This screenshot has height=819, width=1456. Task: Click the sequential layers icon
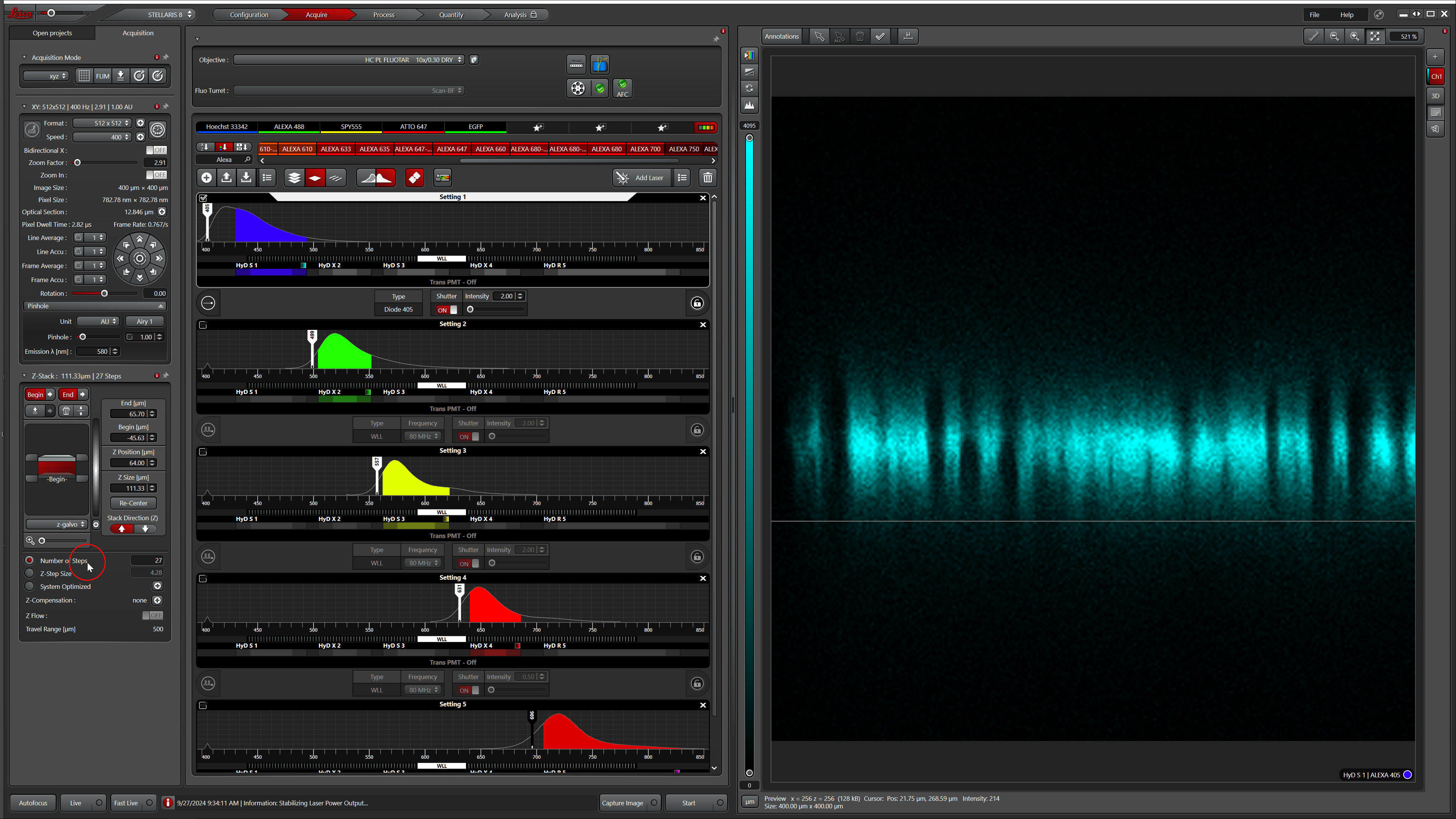click(x=294, y=178)
